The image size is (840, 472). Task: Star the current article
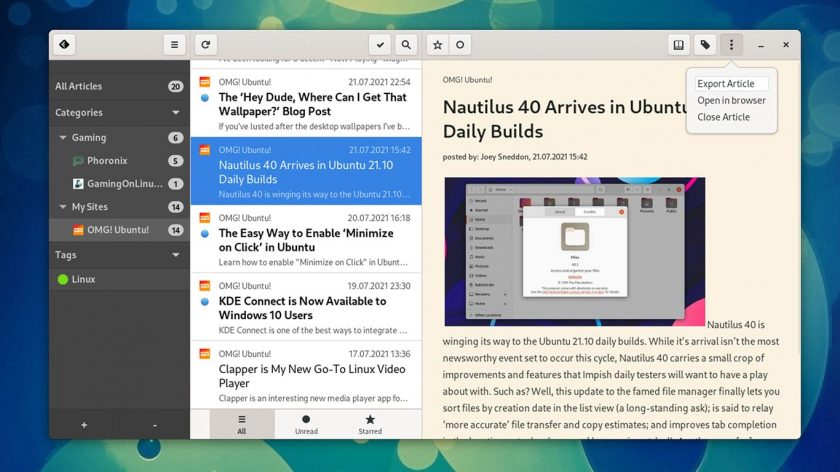click(x=438, y=45)
